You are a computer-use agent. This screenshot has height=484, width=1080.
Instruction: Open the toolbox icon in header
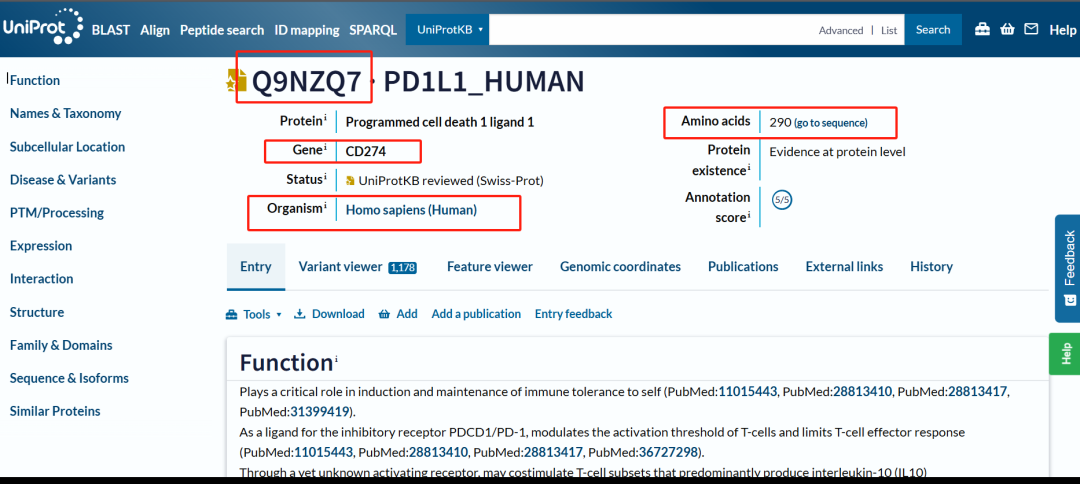(982, 30)
